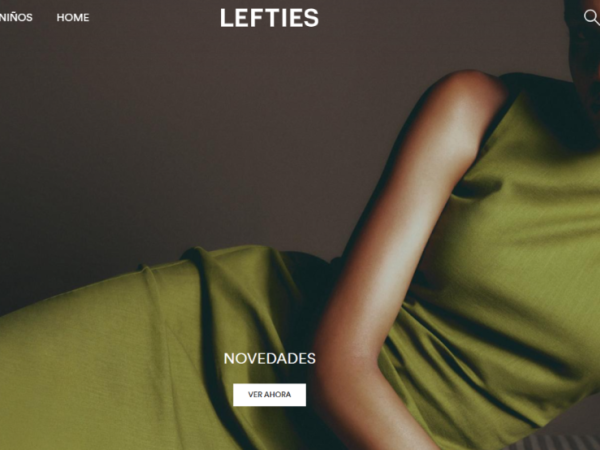
Task: Open the NIÑOS category menu
Action: pyautogui.click(x=16, y=18)
